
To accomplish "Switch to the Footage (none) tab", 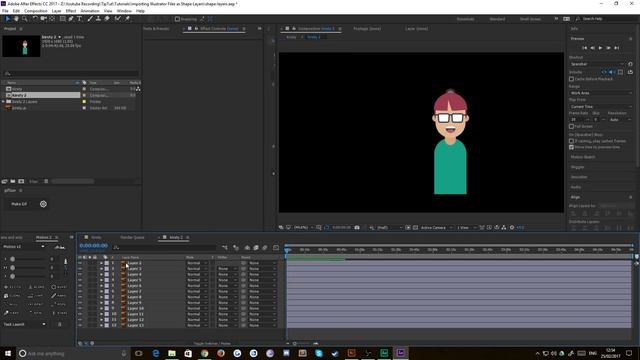I will pos(367,29).
